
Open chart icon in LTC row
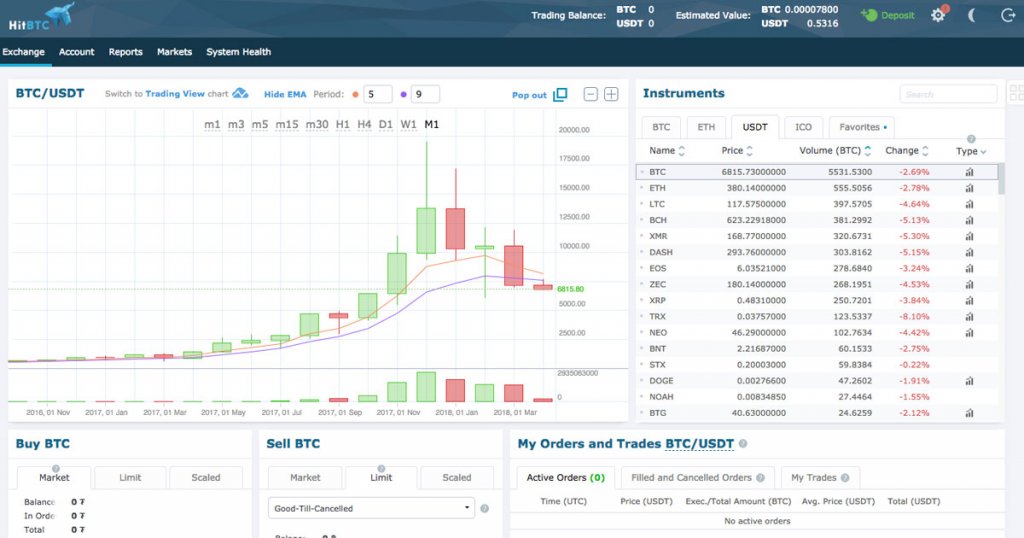tap(969, 204)
